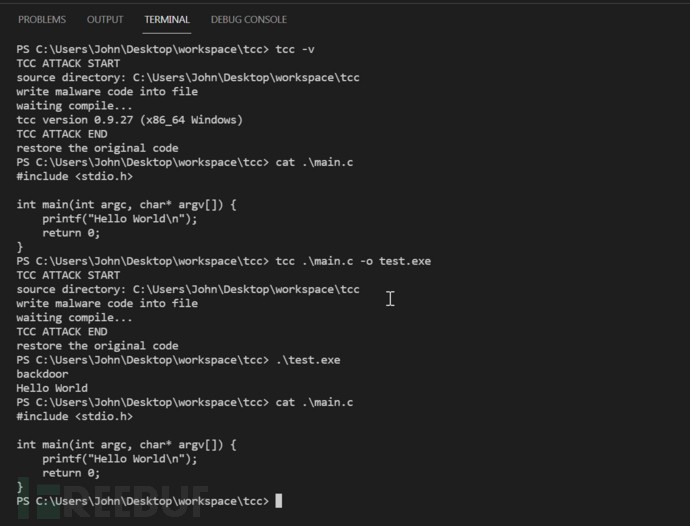Viewport: 690px width, 526px height.
Task: Switch to the PROBLEMS tab
Action: click(x=42, y=19)
